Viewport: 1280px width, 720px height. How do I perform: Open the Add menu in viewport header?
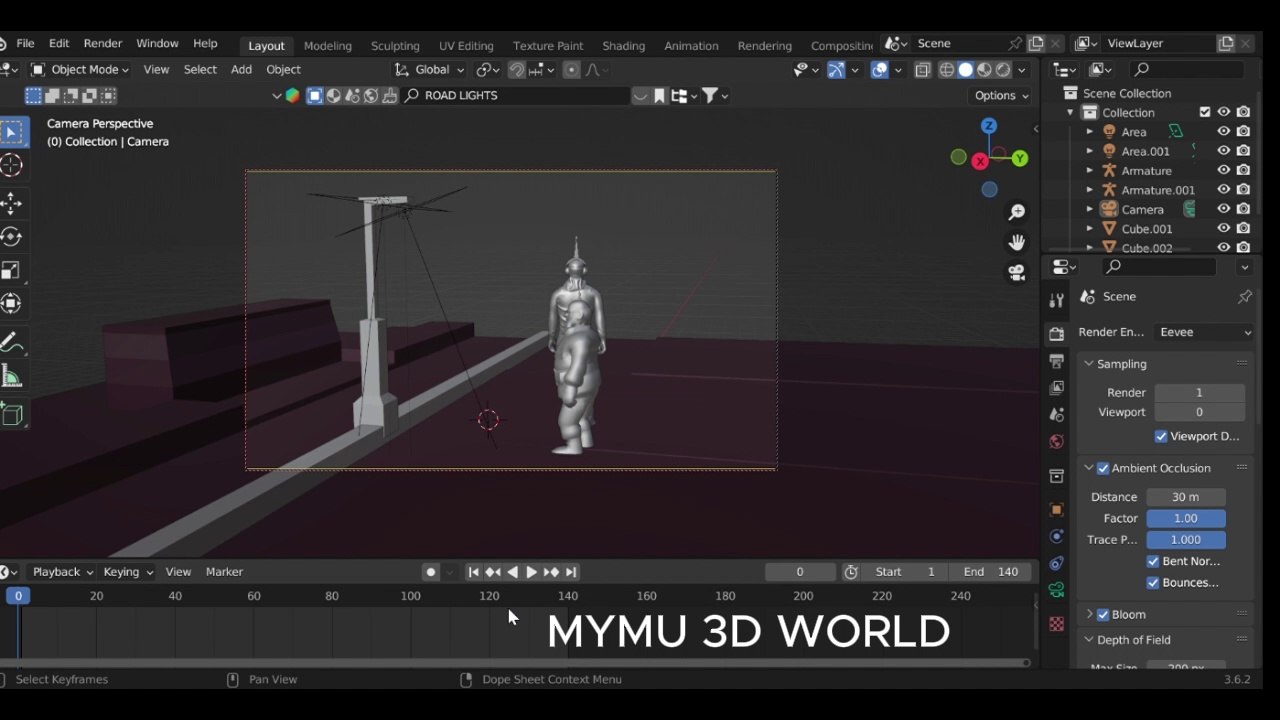coord(241,70)
